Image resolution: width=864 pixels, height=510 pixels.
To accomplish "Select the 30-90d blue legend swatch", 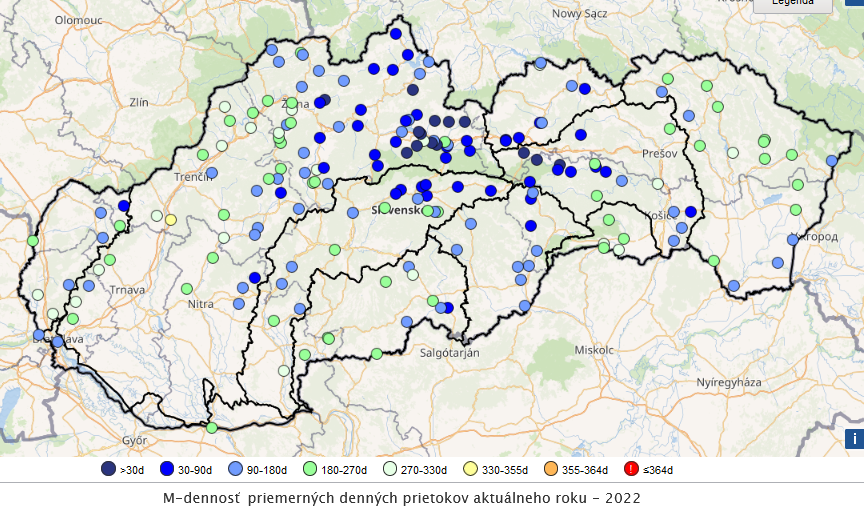I will (169, 468).
